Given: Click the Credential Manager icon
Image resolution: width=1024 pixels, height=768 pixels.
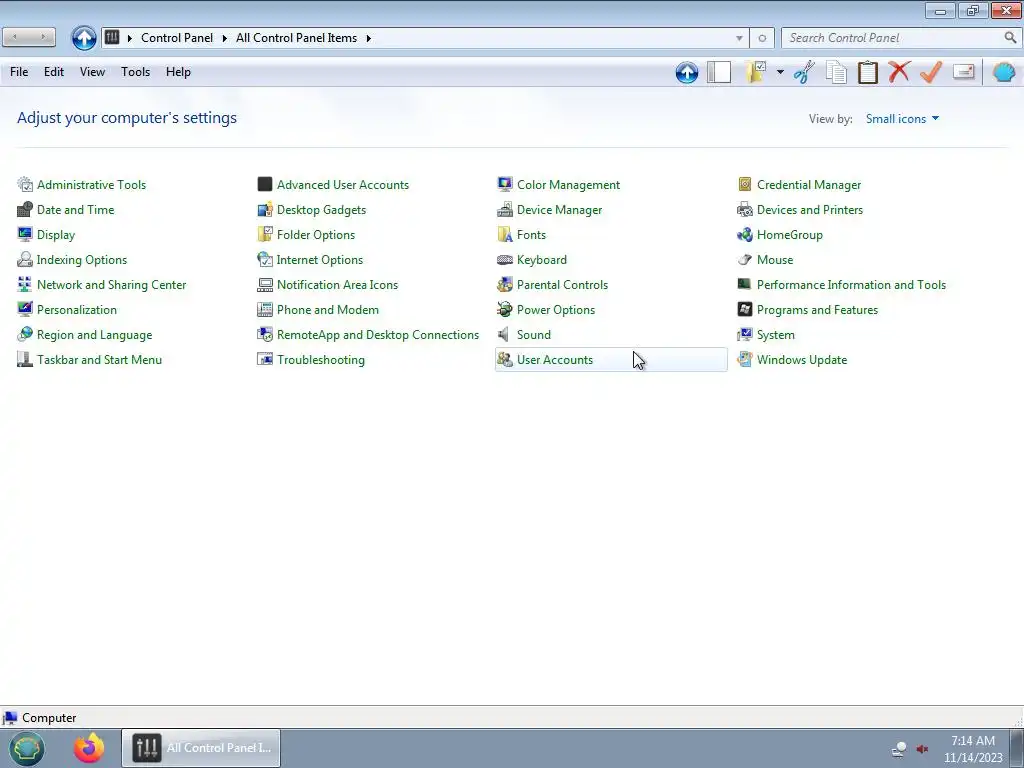Looking at the screenshot, I should (x=744, y=185).
